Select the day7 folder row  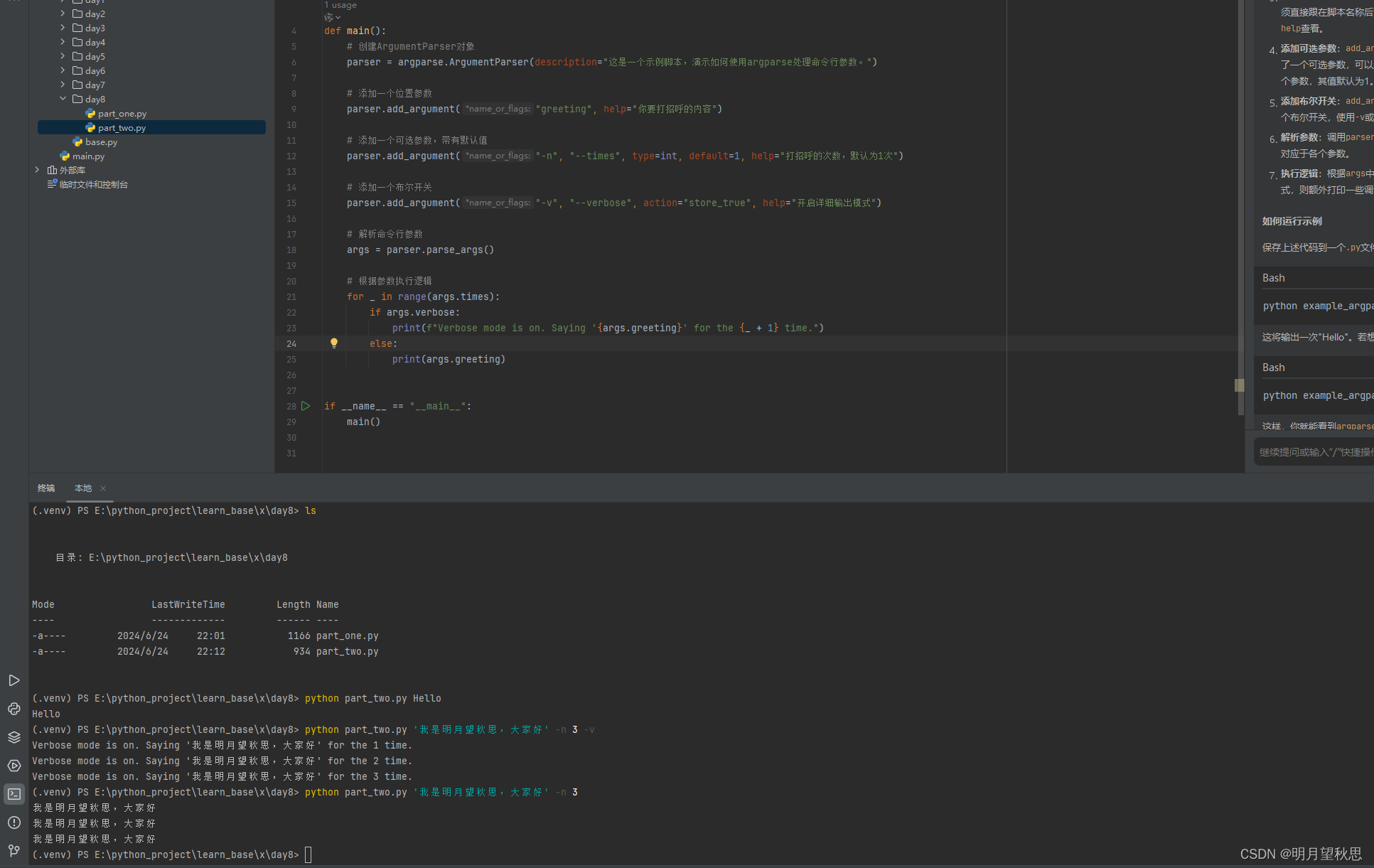[151, 85]
